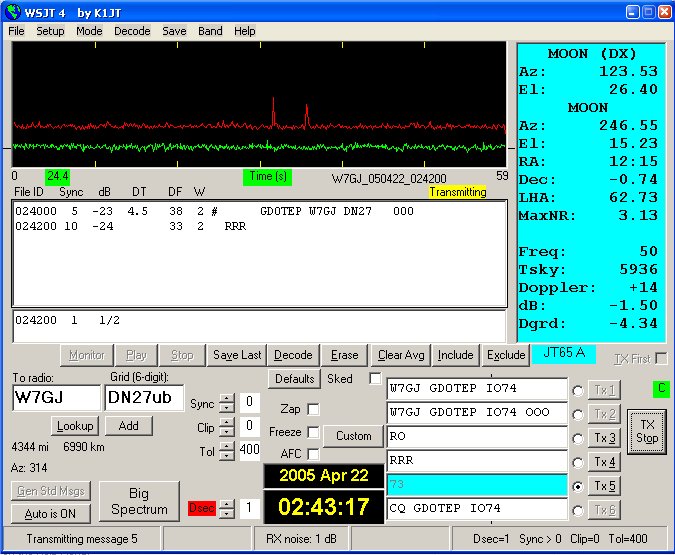Click the To radio callsign field
This screenshot has height=555, width=675.
56,397
